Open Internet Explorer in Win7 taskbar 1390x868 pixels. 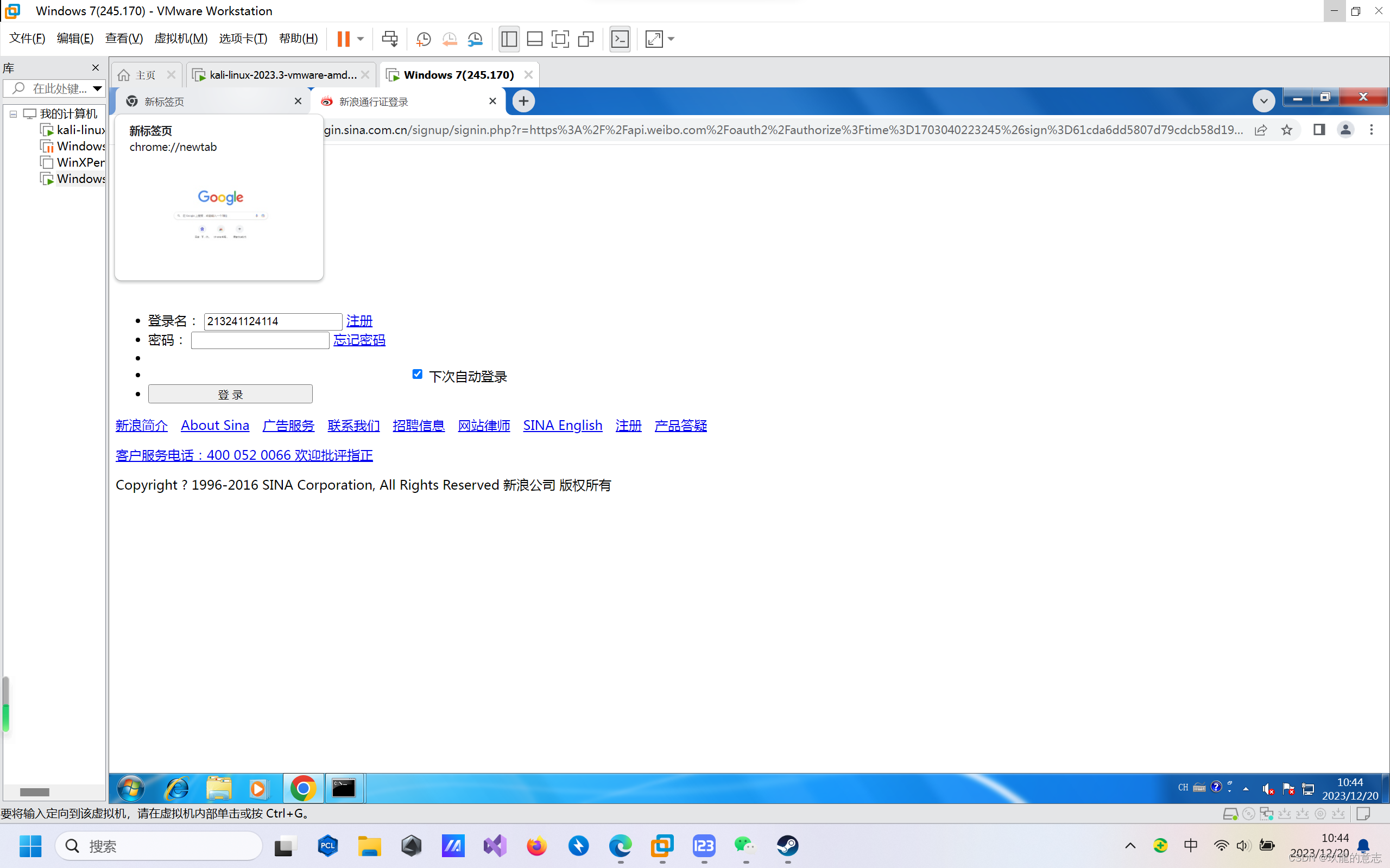point(177,789)
